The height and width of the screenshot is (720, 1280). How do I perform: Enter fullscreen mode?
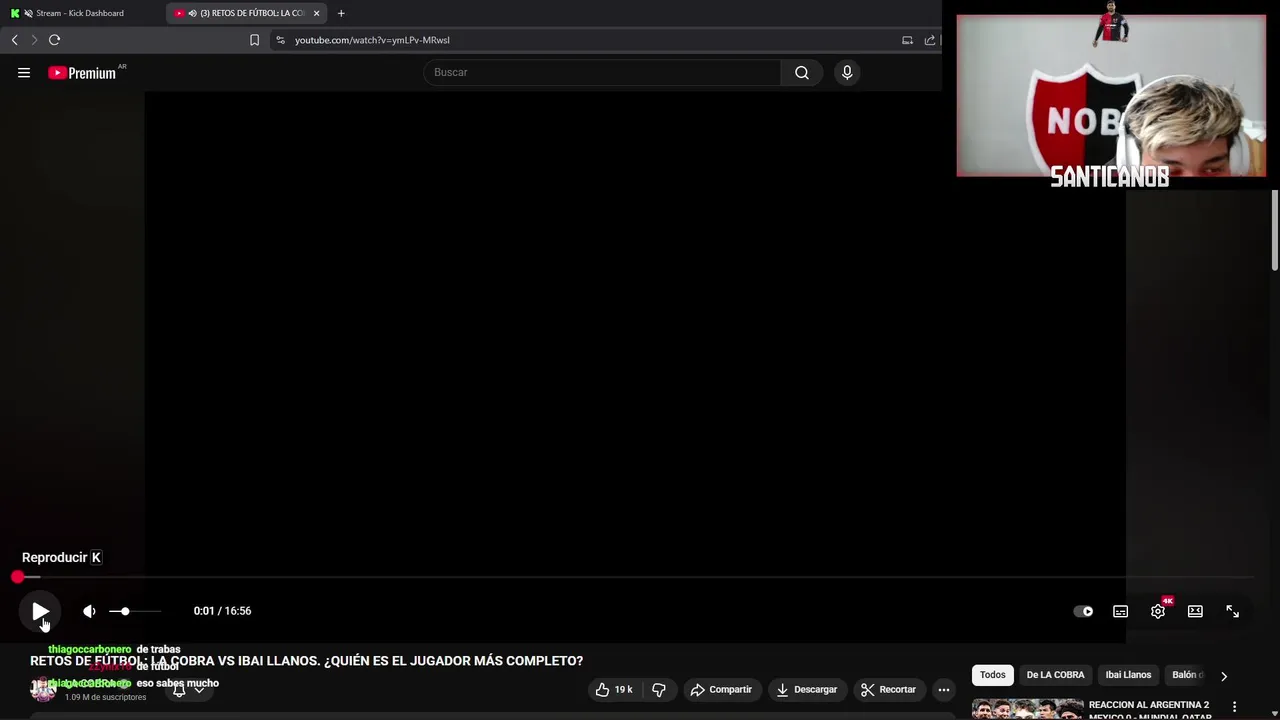click(x=1232, y=611)
